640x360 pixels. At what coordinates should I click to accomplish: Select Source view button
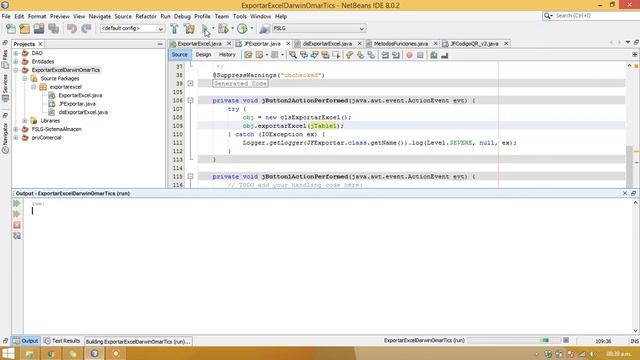[x=179, y=55]
